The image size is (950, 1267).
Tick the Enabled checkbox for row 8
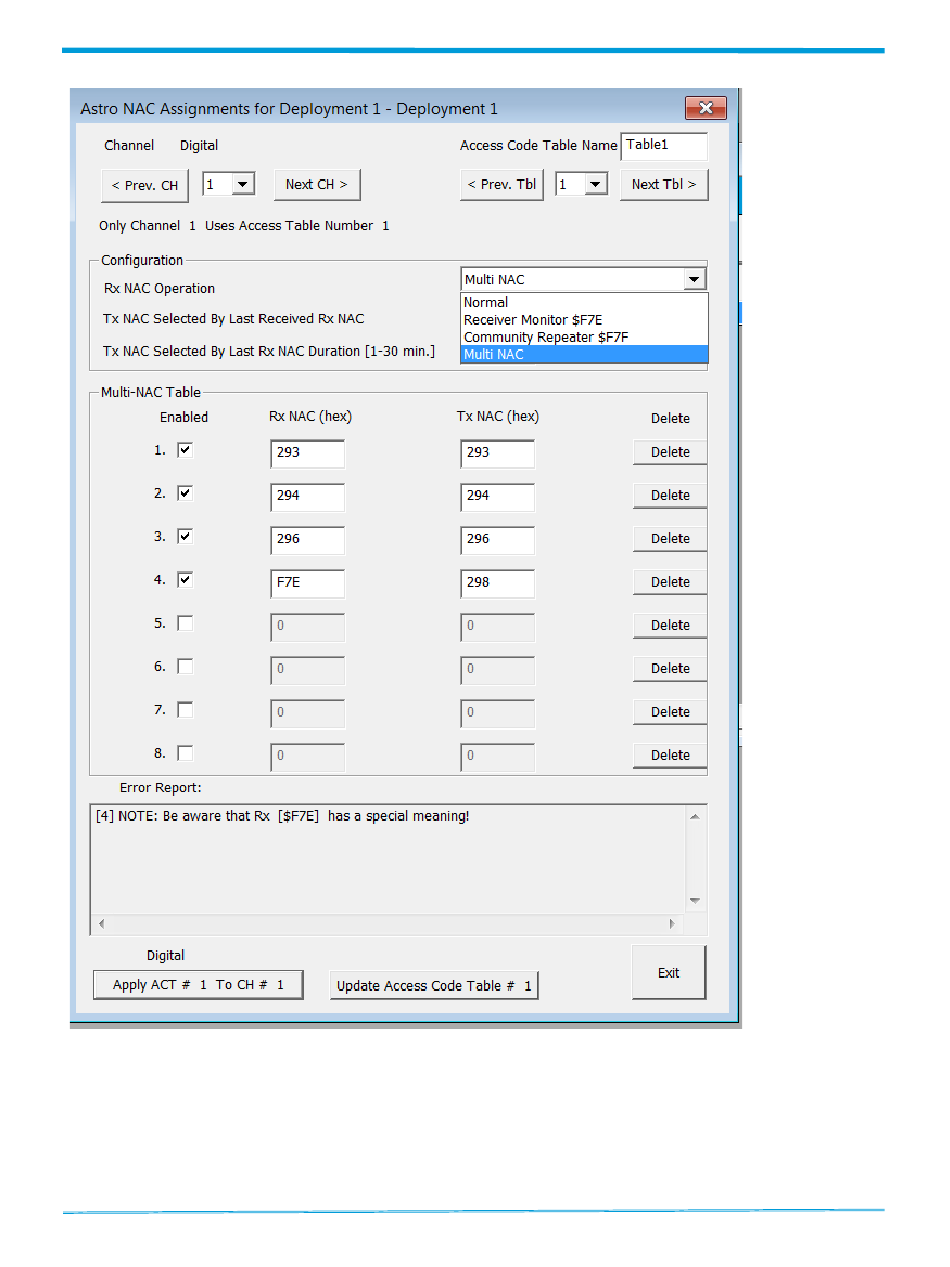click(x=185, y=754)
